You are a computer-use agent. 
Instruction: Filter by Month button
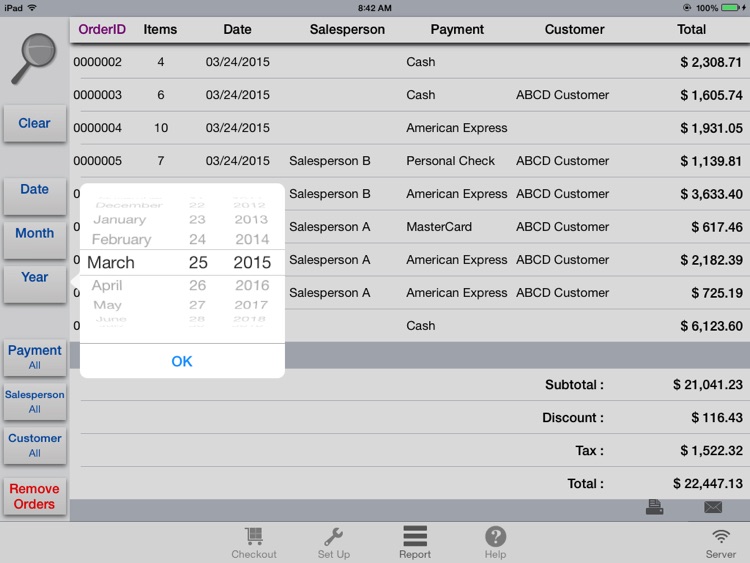pos(34,239)
